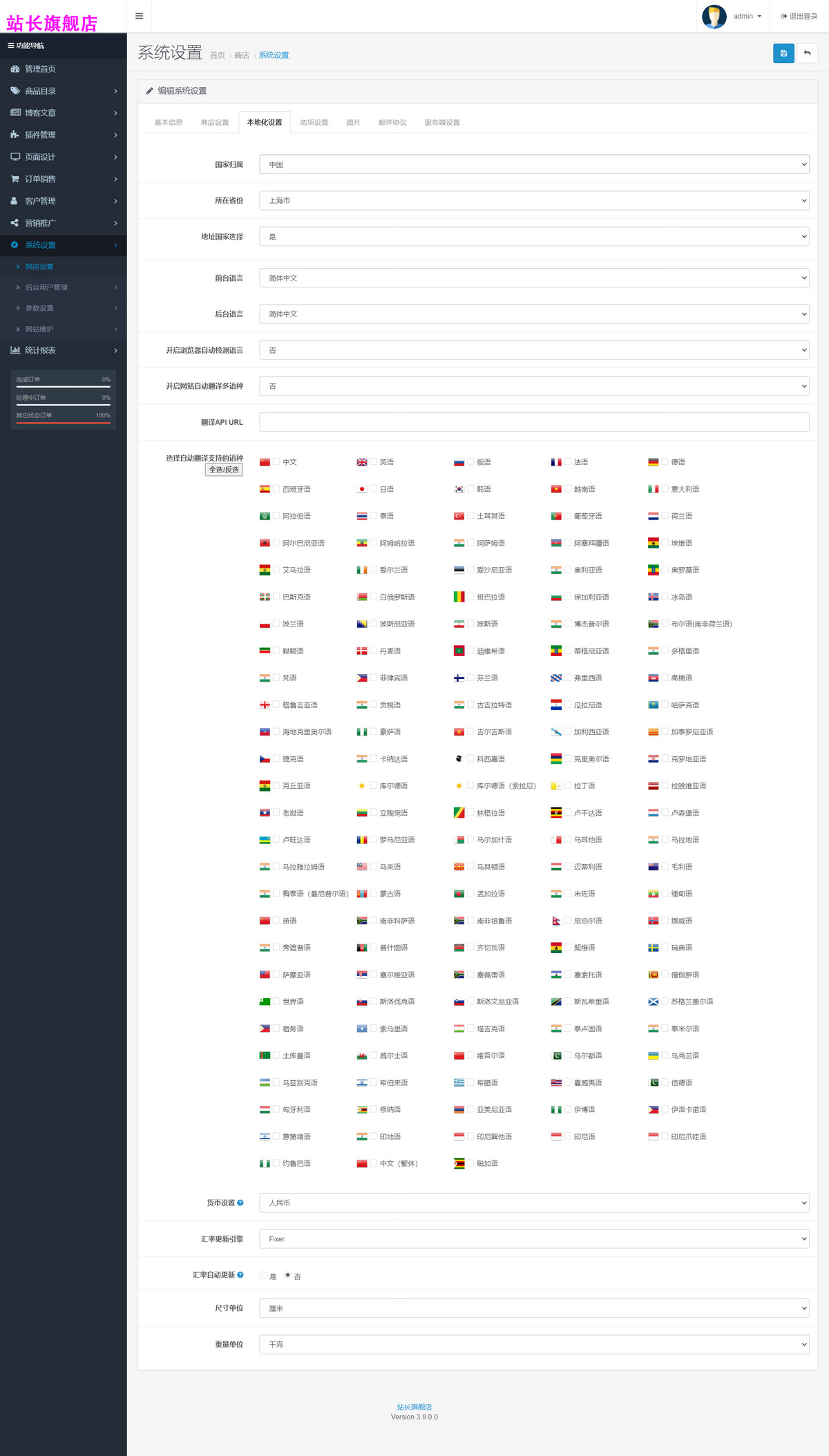The height and width of the screenshot is (1456, 829).
Task: Click the newspaper icon beside 博客文章
Action: point(15,113)
